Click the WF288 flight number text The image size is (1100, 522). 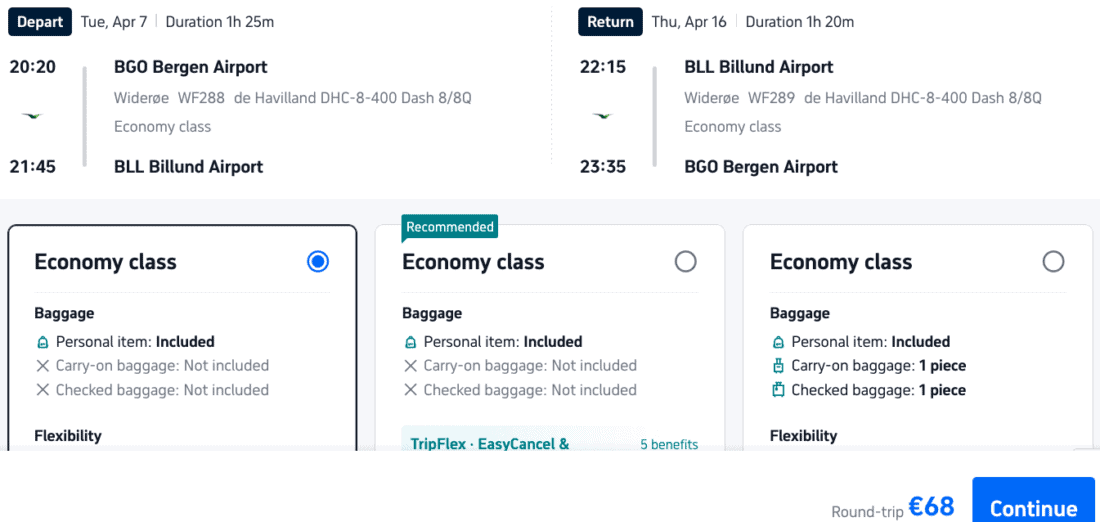(x=204, y=98)
